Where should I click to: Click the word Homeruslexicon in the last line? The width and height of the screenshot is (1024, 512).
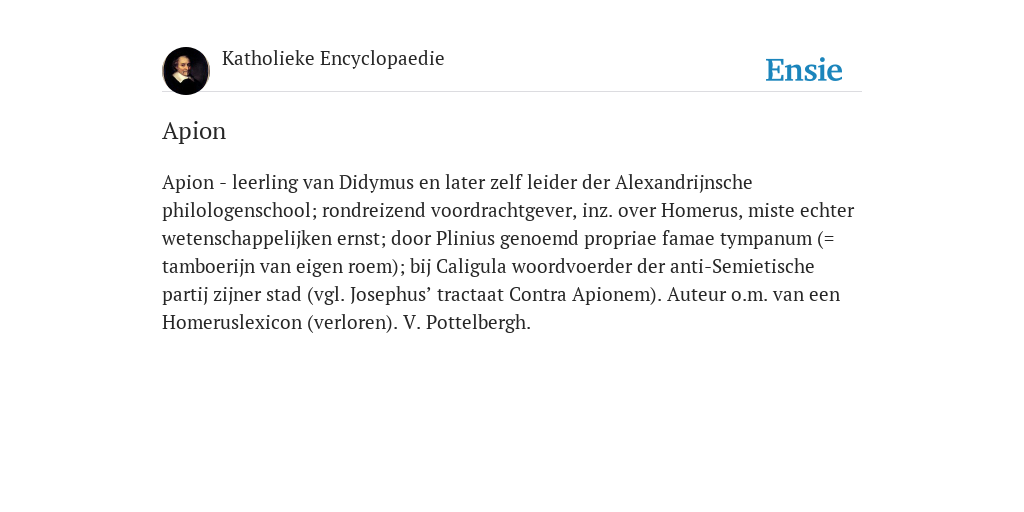click(232, 323)
